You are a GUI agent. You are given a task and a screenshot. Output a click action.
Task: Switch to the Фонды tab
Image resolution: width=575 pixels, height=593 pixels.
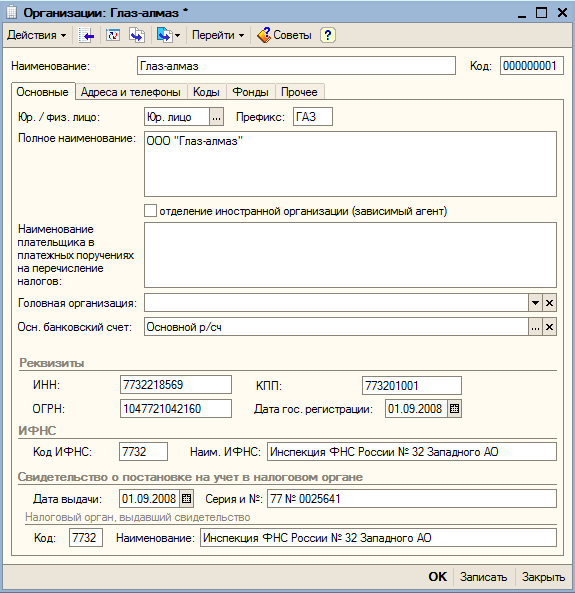click(x=250, y=92)
